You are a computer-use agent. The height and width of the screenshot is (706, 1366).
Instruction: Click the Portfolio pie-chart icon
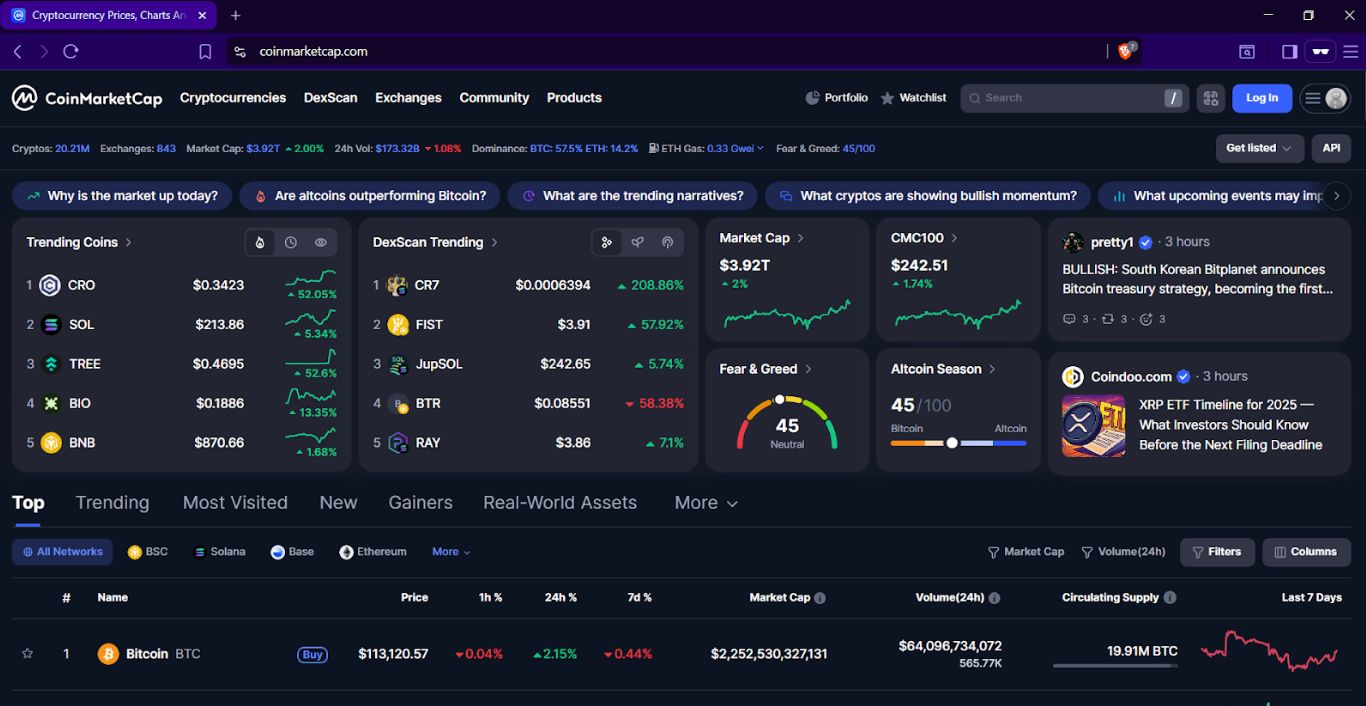point(812,98)
